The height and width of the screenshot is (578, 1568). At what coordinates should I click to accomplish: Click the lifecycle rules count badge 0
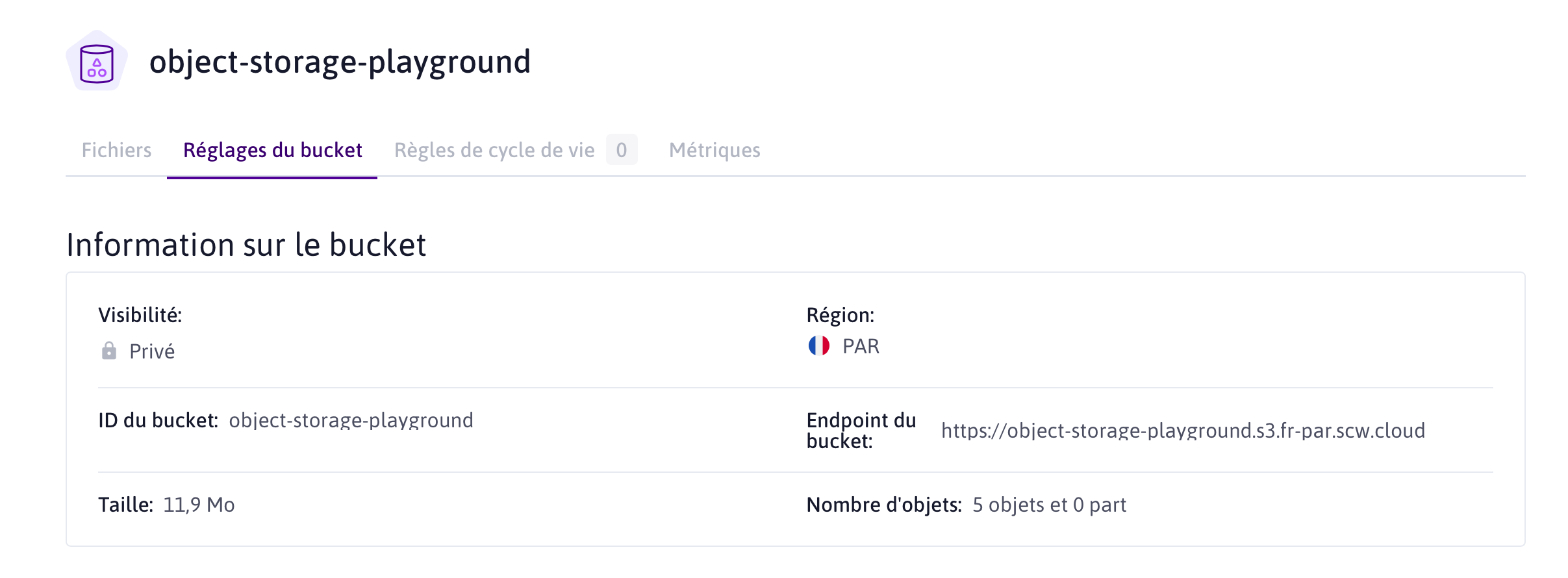tap(622, 150)
